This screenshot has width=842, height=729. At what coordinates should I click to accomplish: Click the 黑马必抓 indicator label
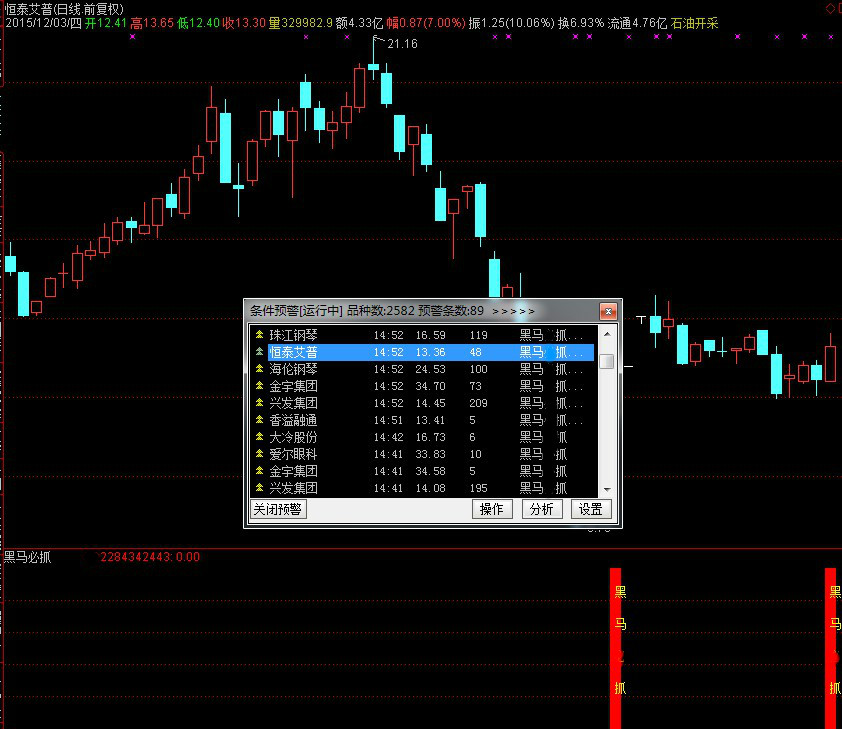pyautogui.click(x=29, y=557)
